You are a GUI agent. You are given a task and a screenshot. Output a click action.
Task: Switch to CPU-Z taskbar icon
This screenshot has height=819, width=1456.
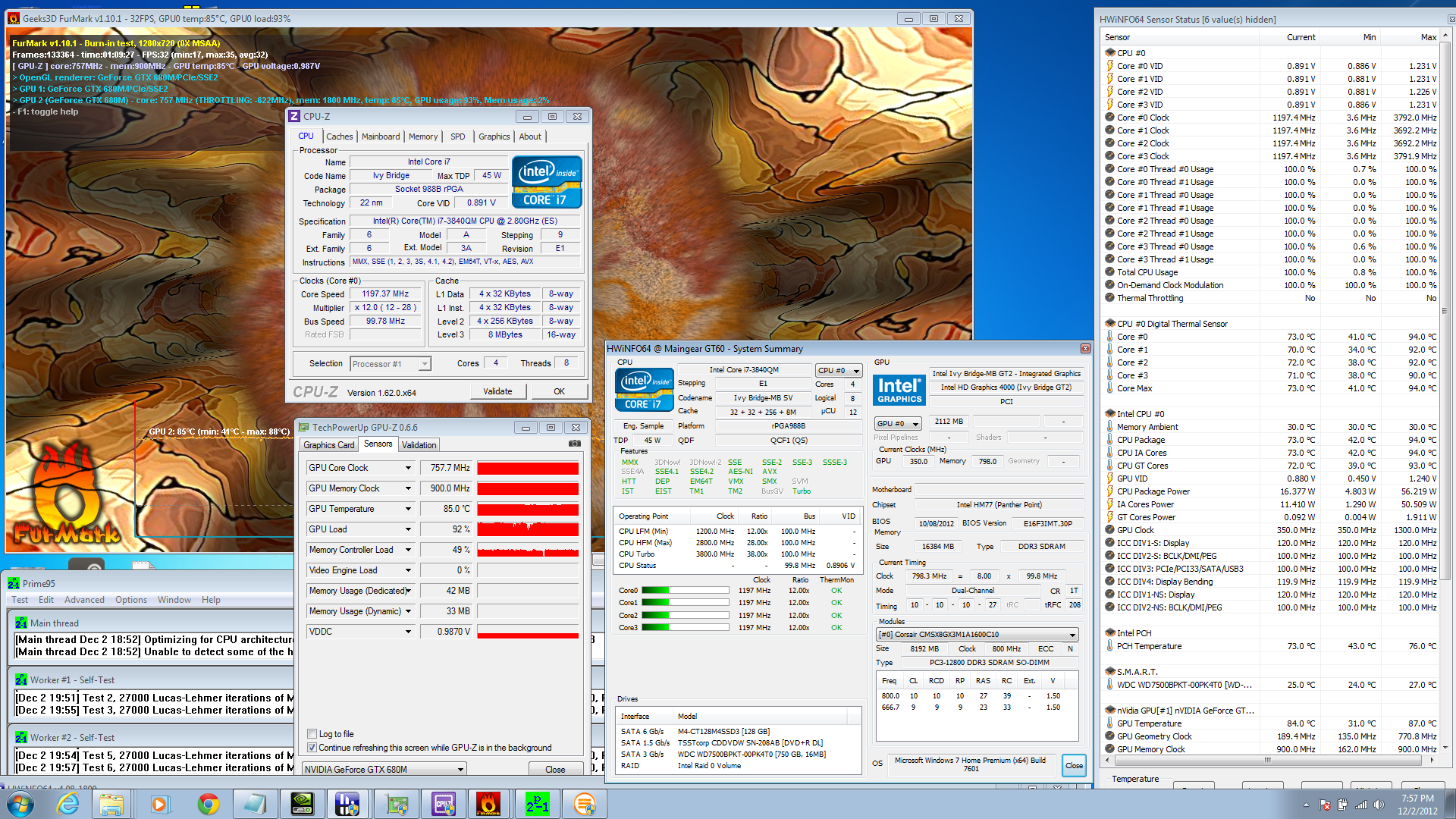point(442,804)
